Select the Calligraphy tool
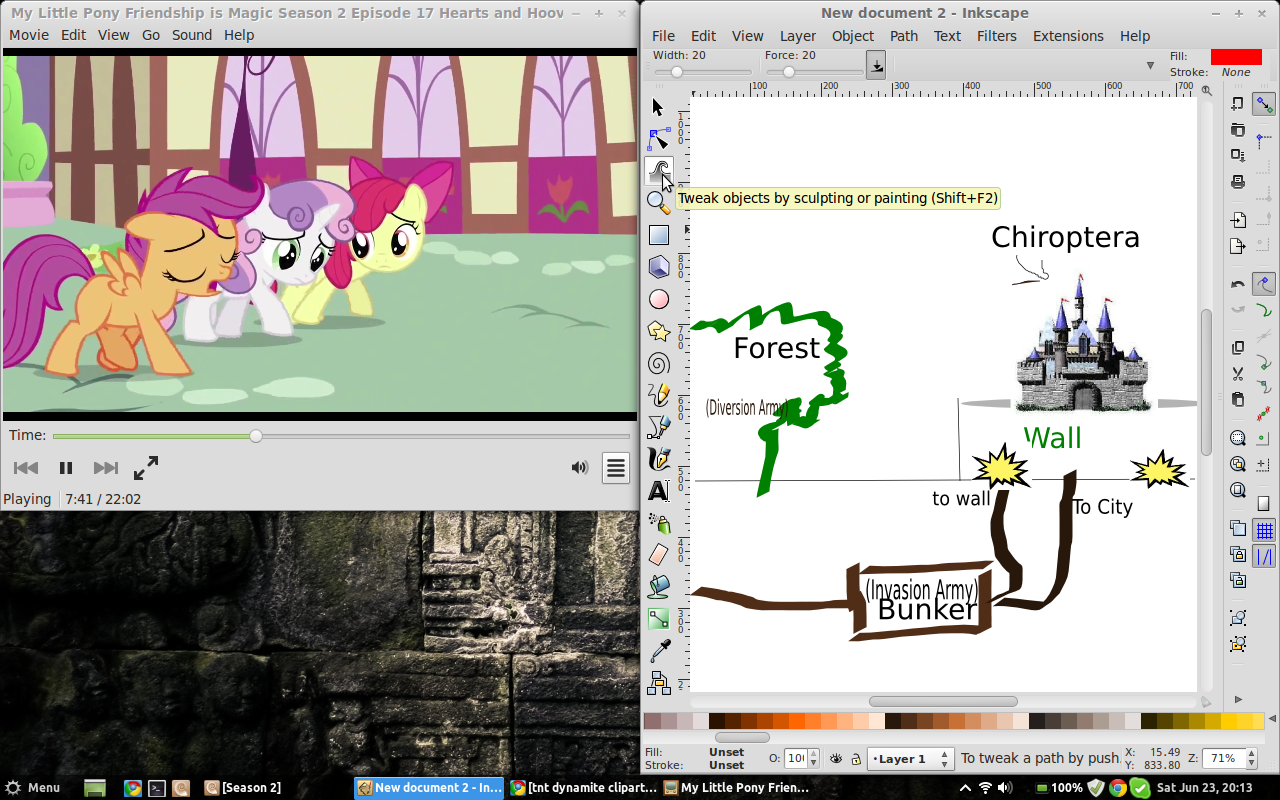 pos(658,459)
